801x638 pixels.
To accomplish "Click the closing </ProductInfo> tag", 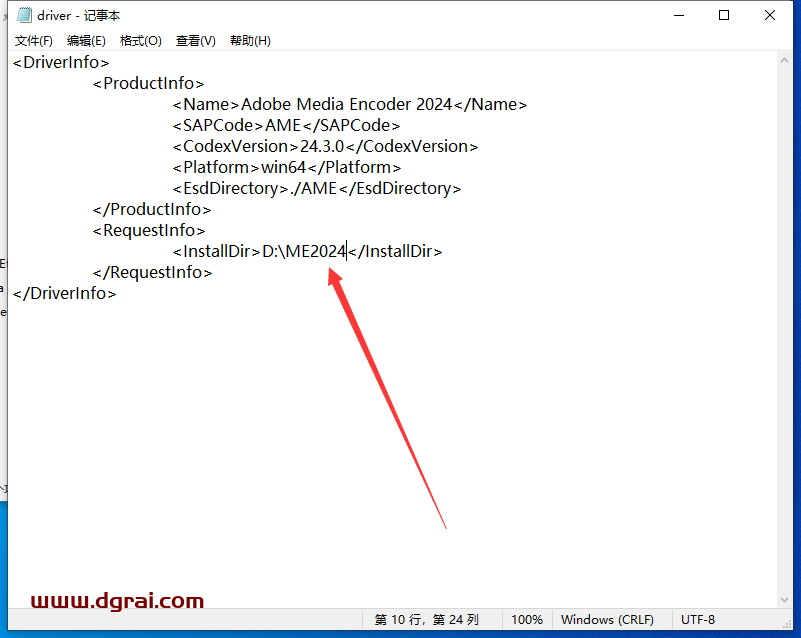I will (152, 209).
